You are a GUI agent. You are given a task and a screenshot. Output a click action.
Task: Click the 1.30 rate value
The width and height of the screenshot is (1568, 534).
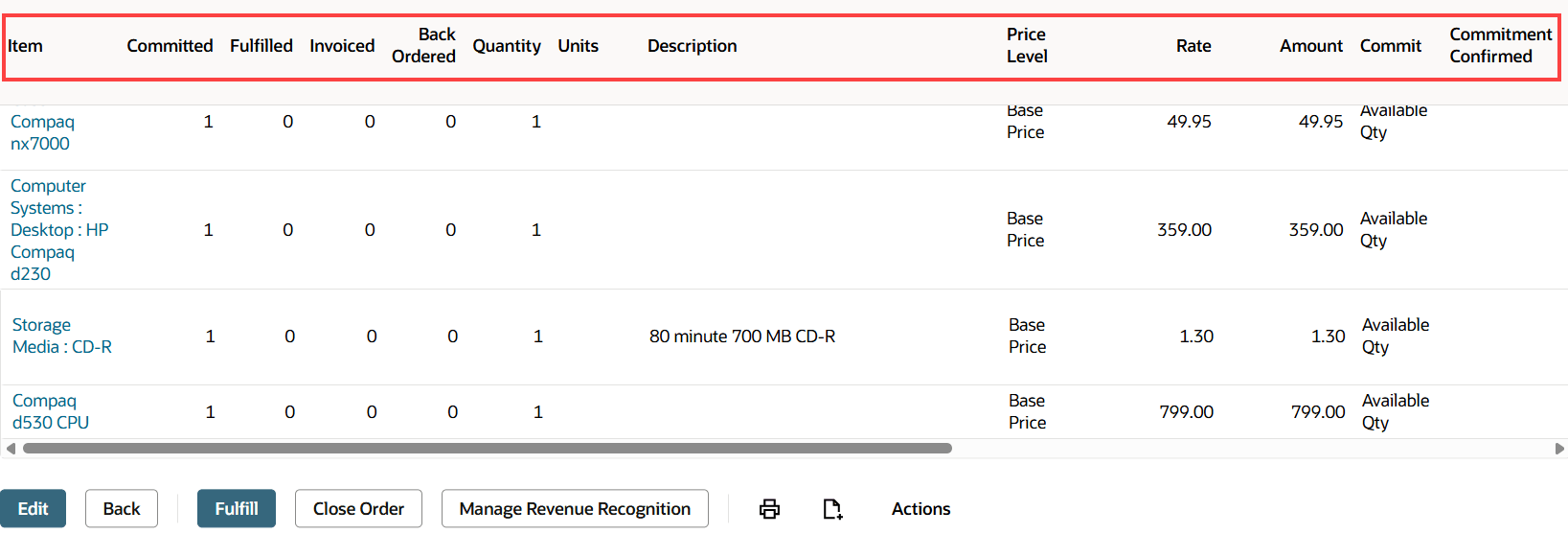[1196, 337]
